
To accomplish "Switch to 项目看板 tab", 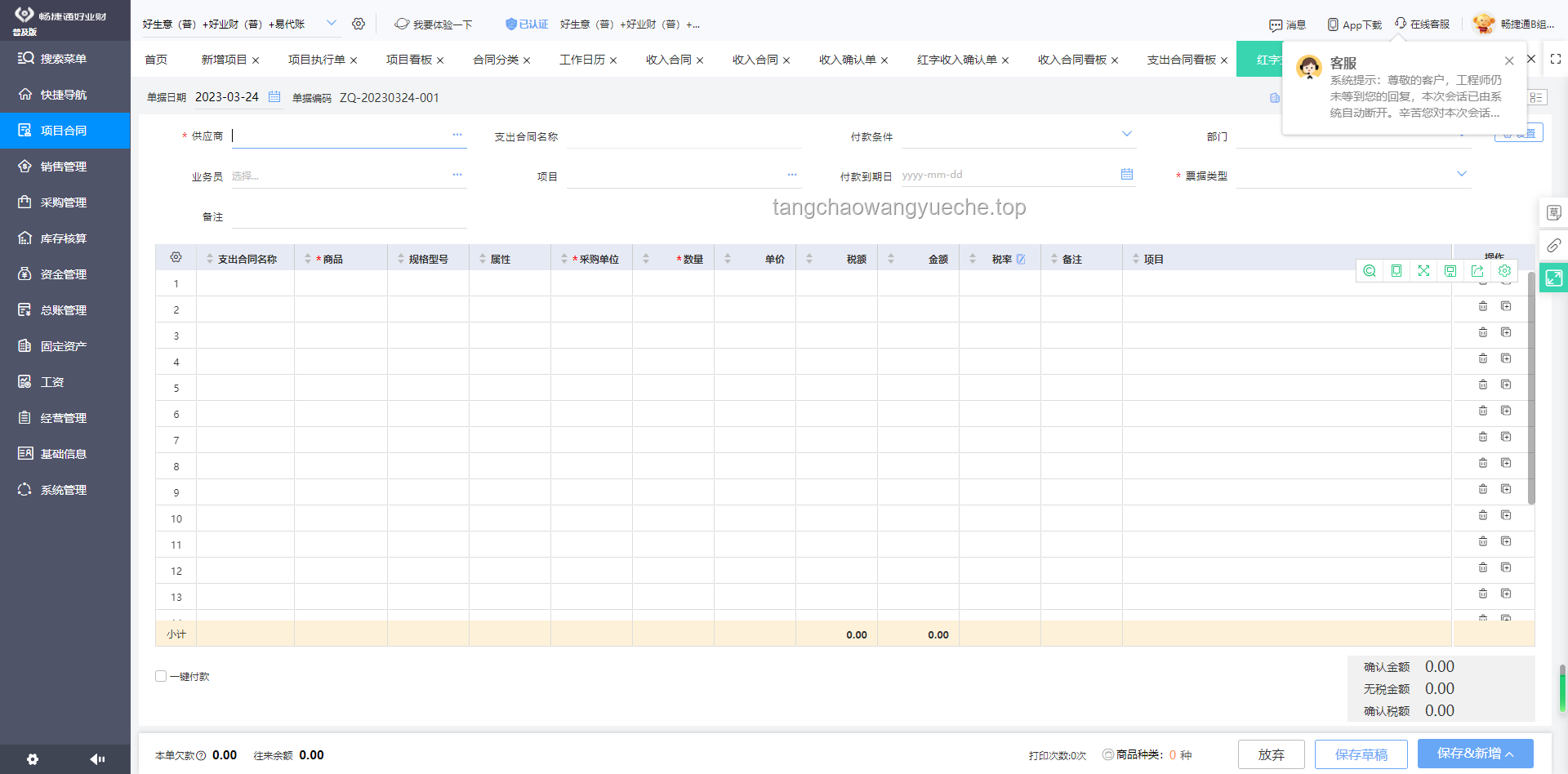I will [x=409, y=60].
